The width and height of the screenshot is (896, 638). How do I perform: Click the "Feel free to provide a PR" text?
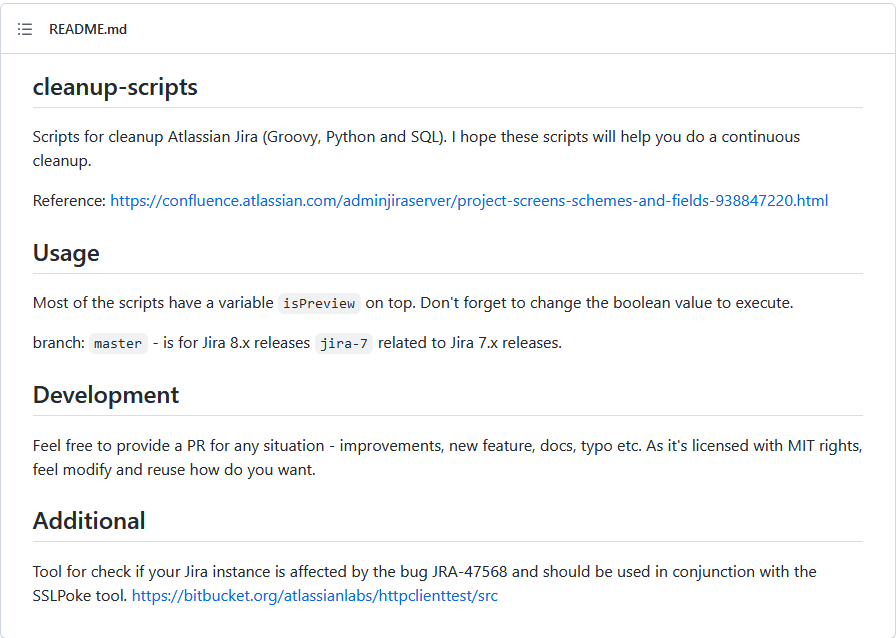coord(127,445)
